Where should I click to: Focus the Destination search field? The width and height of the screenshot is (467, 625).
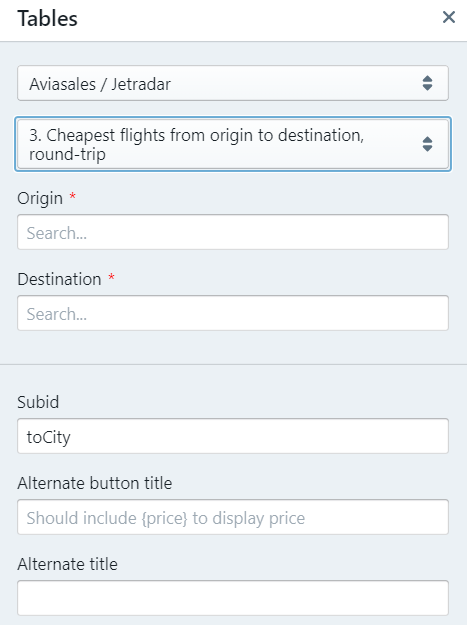pyautogui.click(x=233, y=313)
